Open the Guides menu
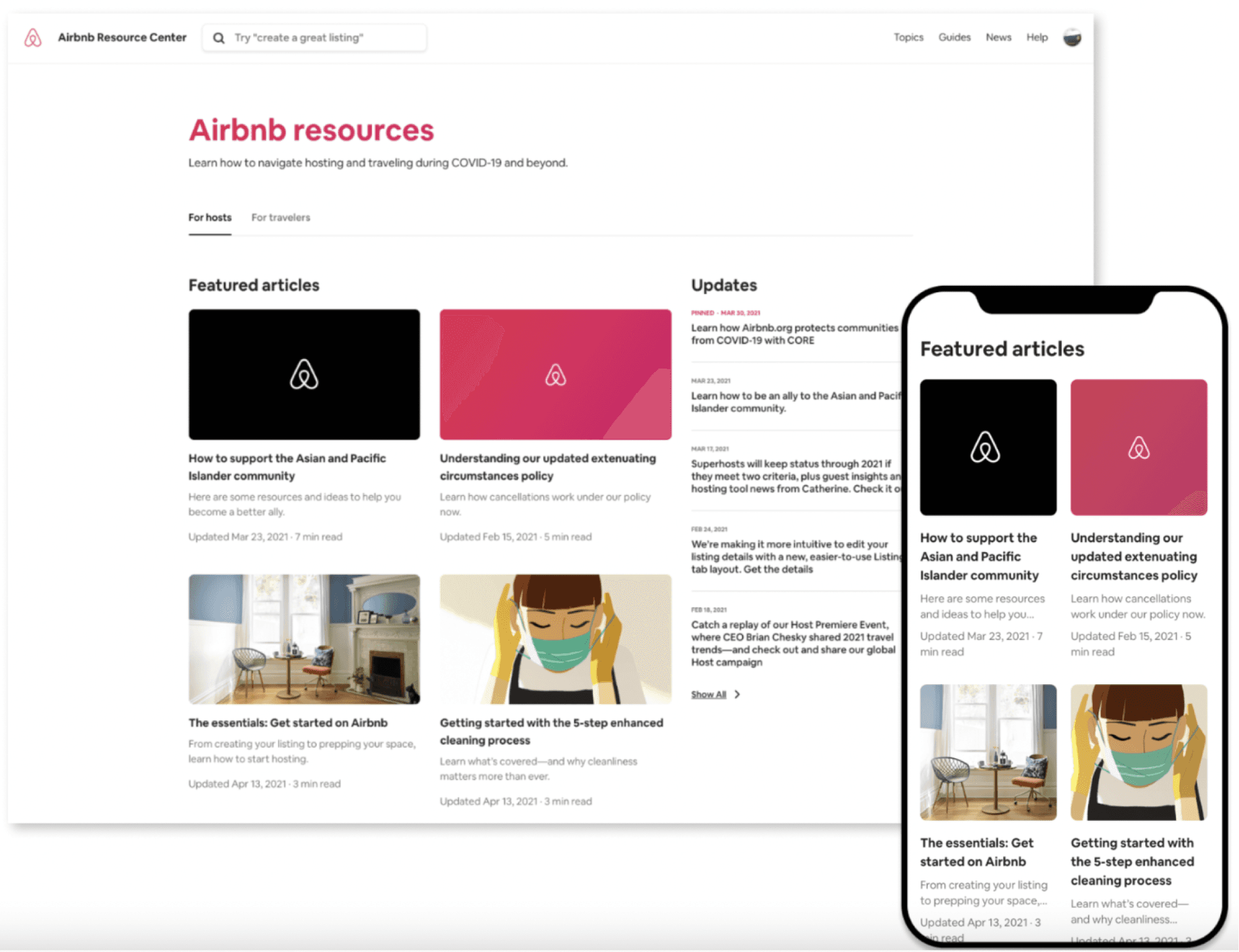 [x=954, y=37]
